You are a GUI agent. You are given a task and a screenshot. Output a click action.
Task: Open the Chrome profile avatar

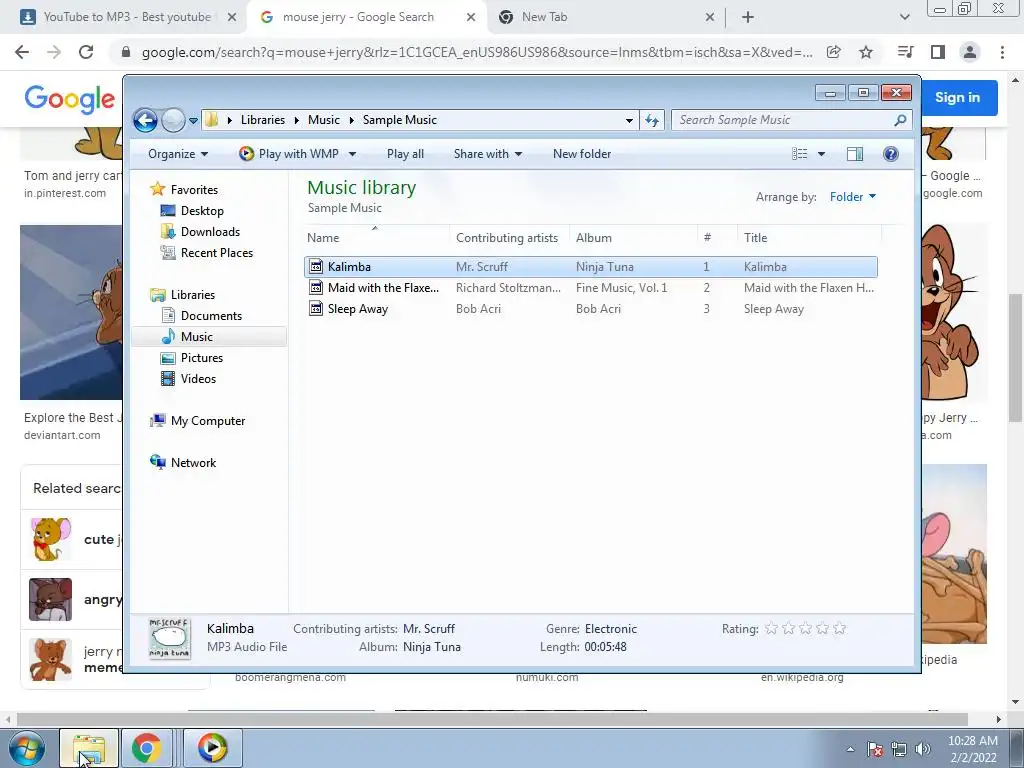pyautogui.click(x=970, y=52)
